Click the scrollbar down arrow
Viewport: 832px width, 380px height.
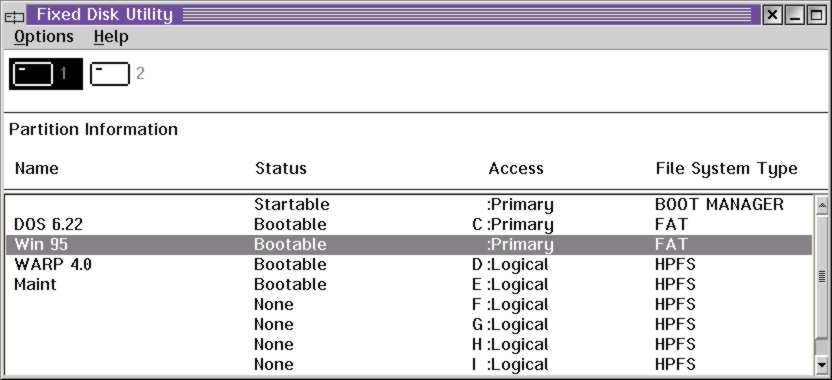pos(822,365)
